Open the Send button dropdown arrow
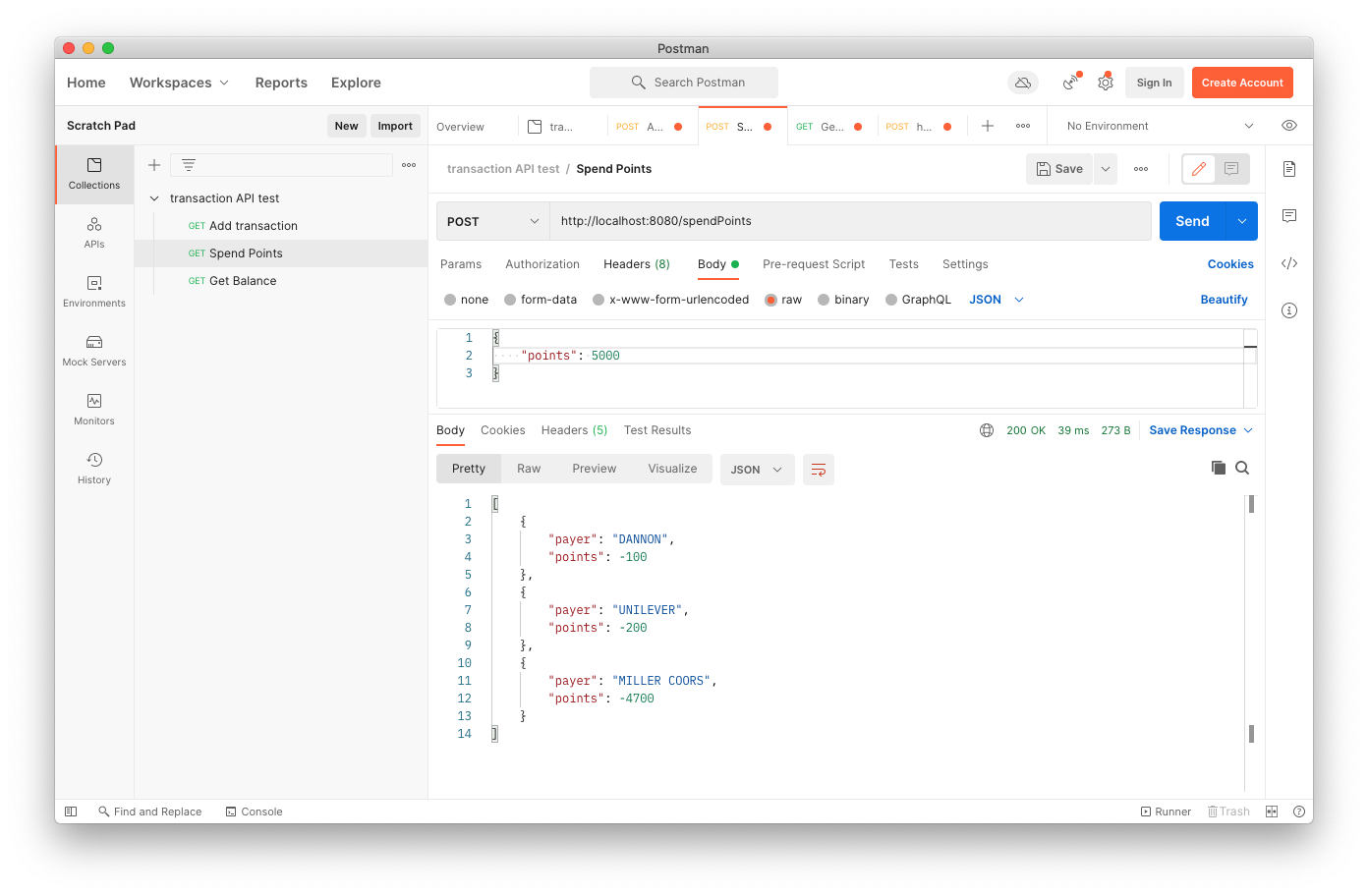1368x896 pixels. pos(1242,221)
